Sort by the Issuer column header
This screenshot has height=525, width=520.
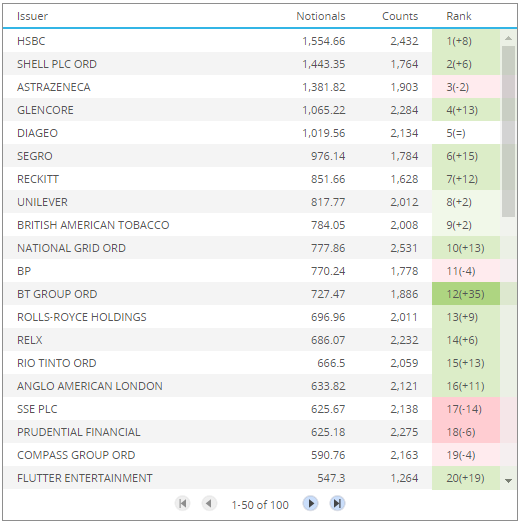click(32, 16)
